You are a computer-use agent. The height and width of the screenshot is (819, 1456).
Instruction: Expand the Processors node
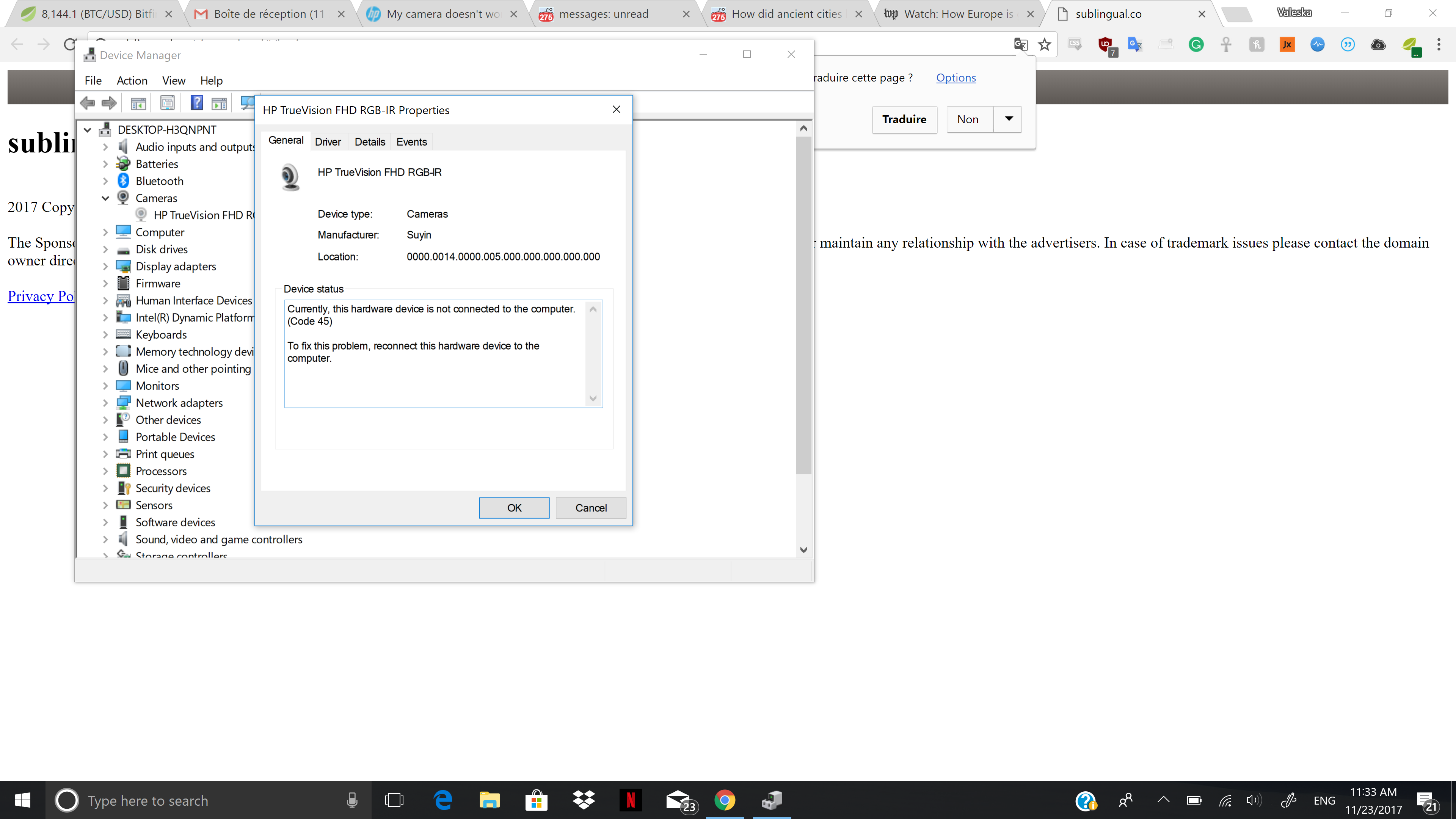click(105, 471)
